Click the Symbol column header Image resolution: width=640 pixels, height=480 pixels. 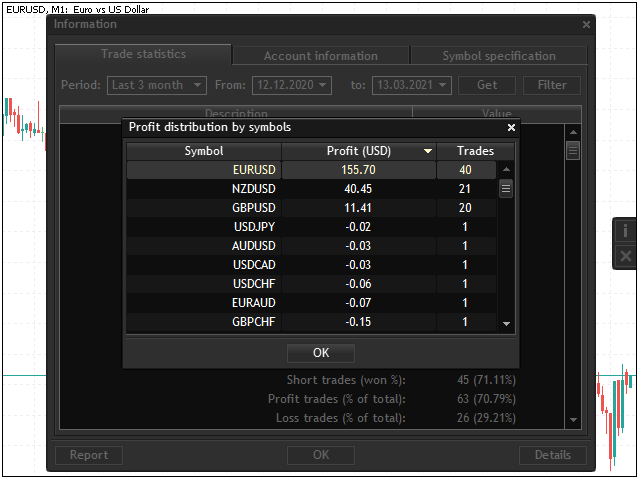click(204, 151)
